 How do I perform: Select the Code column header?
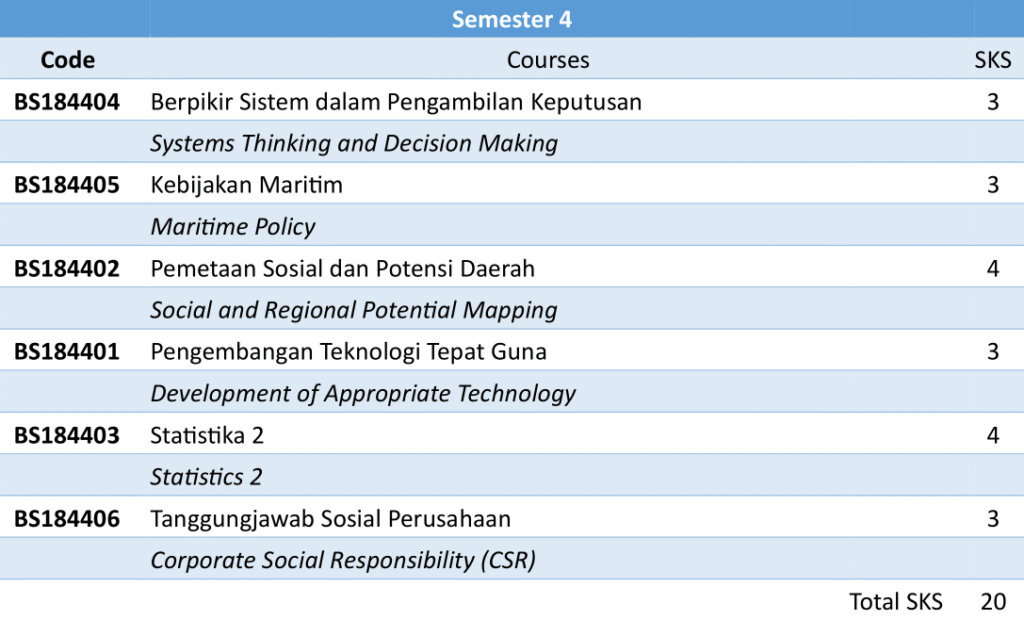coord(68,60)
